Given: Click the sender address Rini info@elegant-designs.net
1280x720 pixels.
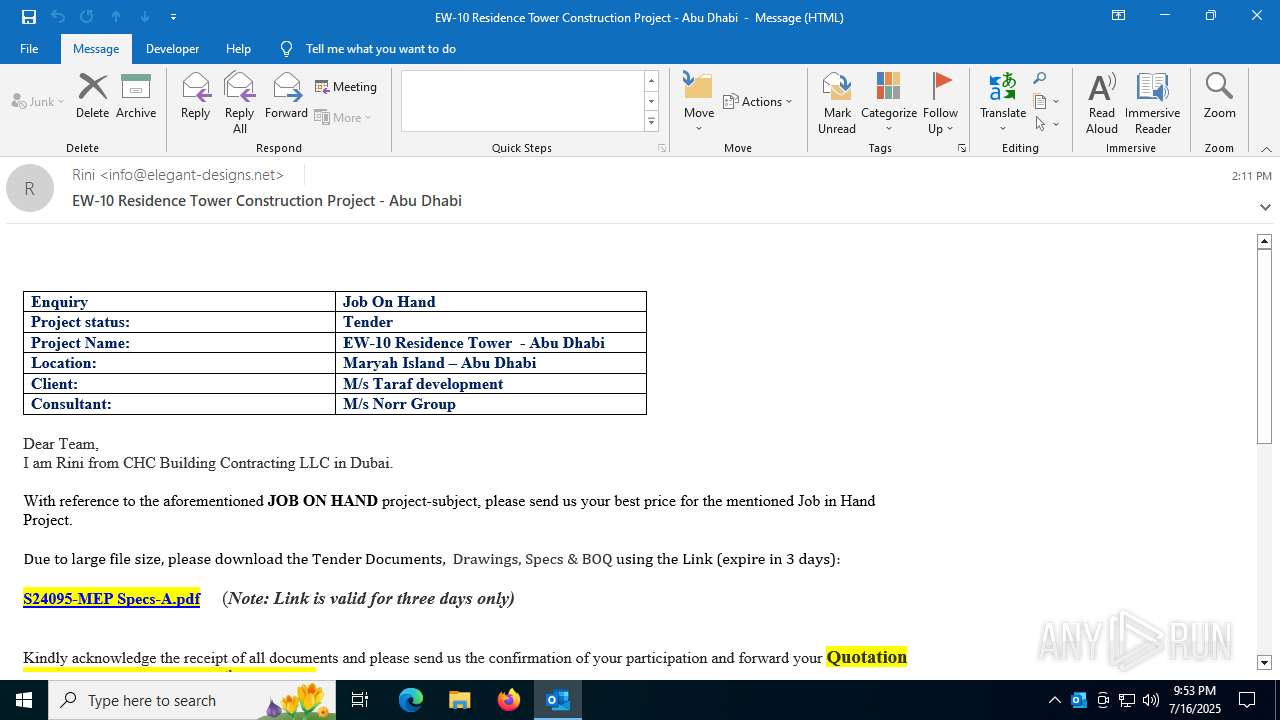Looking at the screenshot, I should pyautogui.click(x=178, y=175).
